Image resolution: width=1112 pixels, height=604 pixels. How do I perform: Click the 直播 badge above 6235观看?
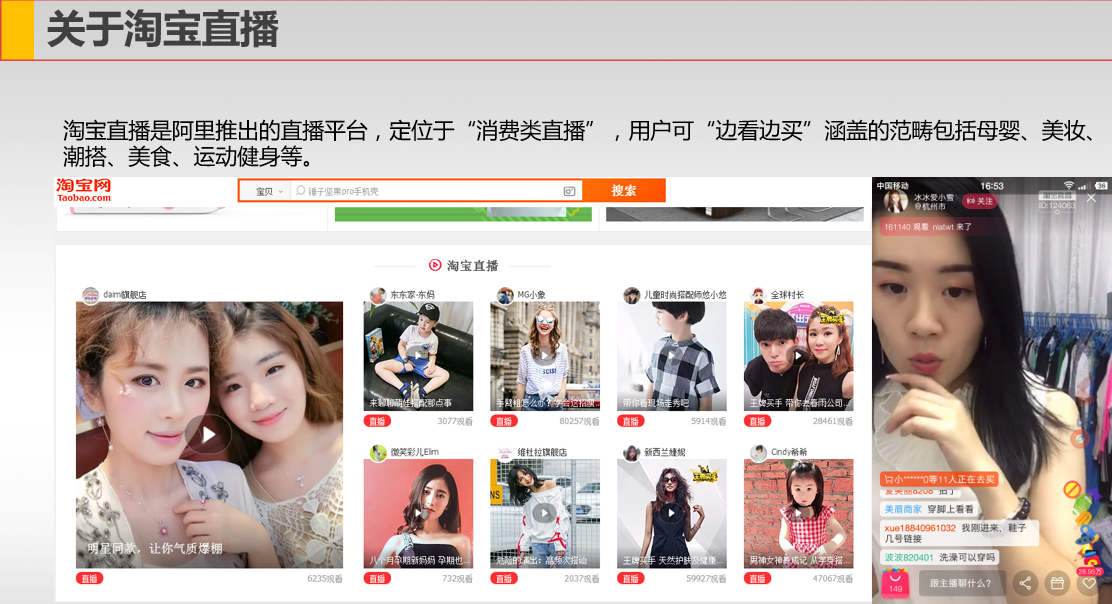coord(89,578)
